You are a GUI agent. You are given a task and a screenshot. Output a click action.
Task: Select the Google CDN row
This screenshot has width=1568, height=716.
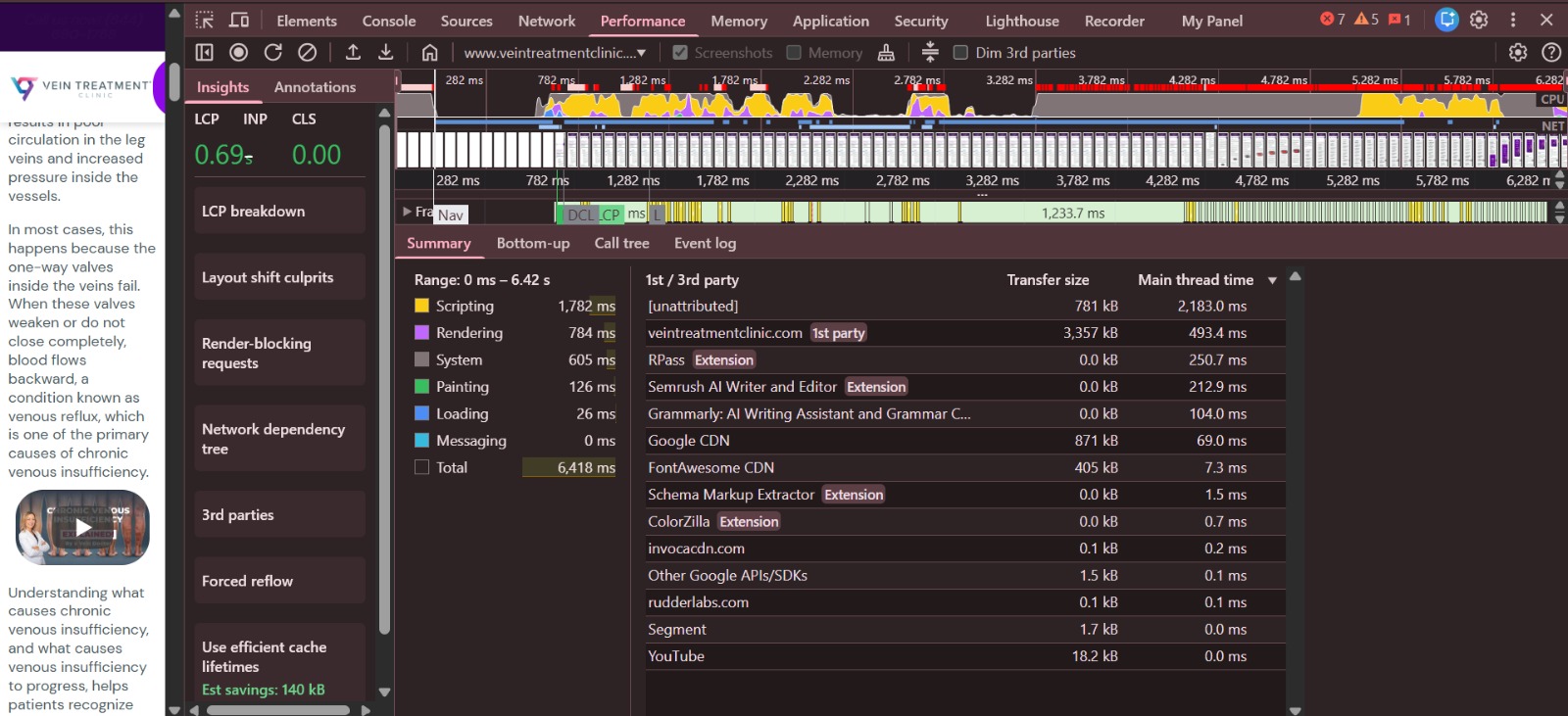click(965, 441)
